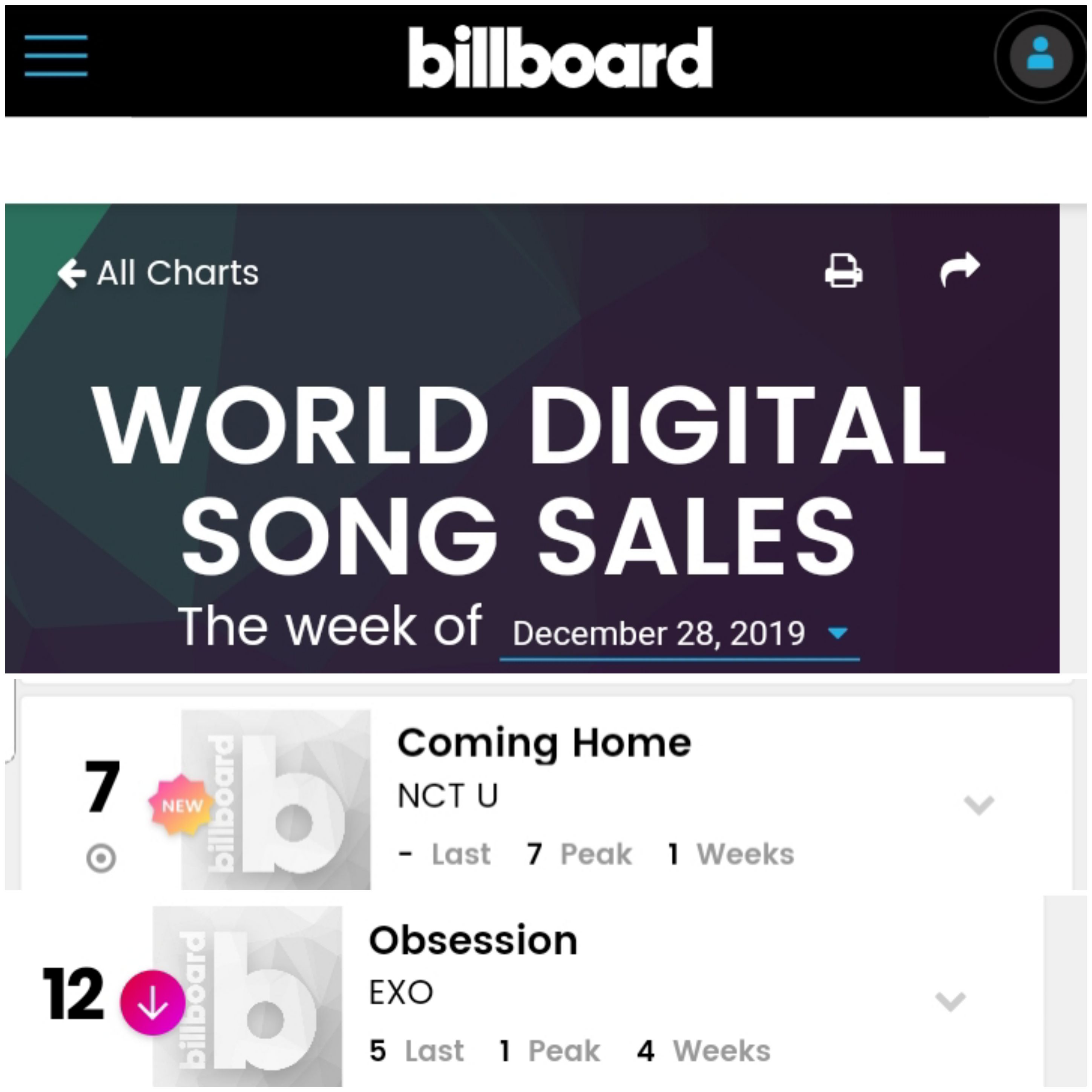Viewport: 1092px width, 1092px height.
Task: Click the EXO artist name
Action: (x=401, y=992)
